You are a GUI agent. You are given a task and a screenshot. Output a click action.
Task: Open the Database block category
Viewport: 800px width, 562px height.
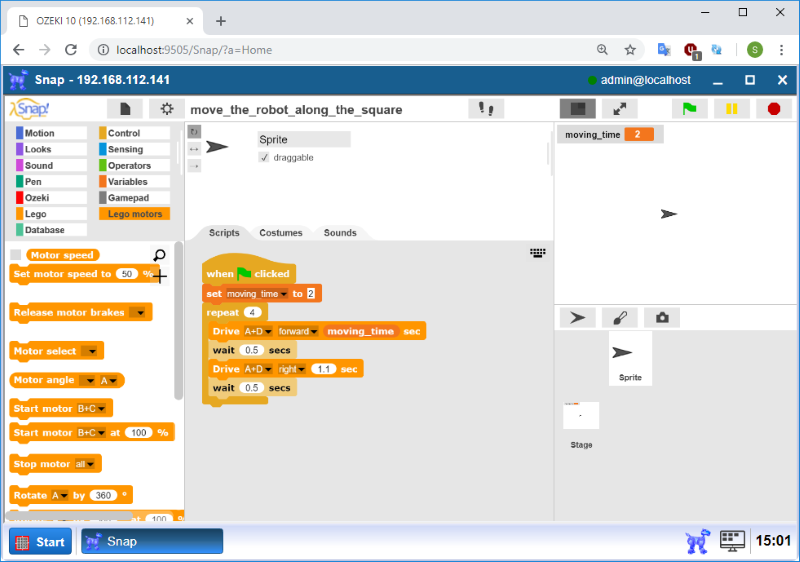point(51,230)
